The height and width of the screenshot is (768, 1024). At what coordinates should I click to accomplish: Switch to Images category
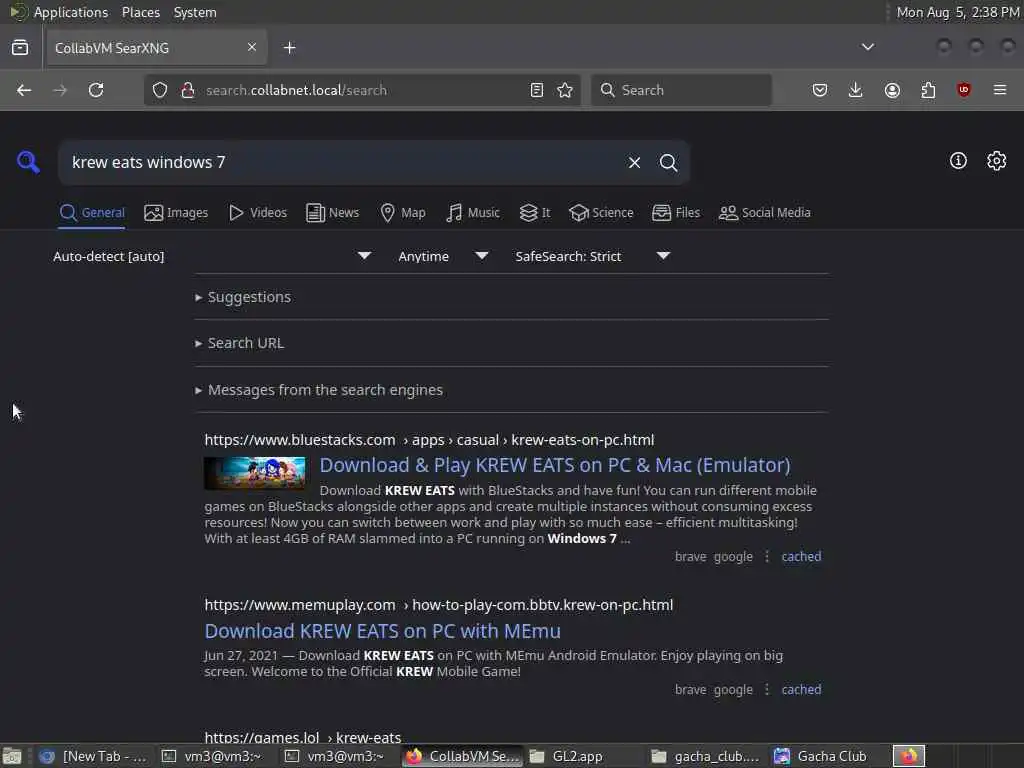tap(176, 213)
